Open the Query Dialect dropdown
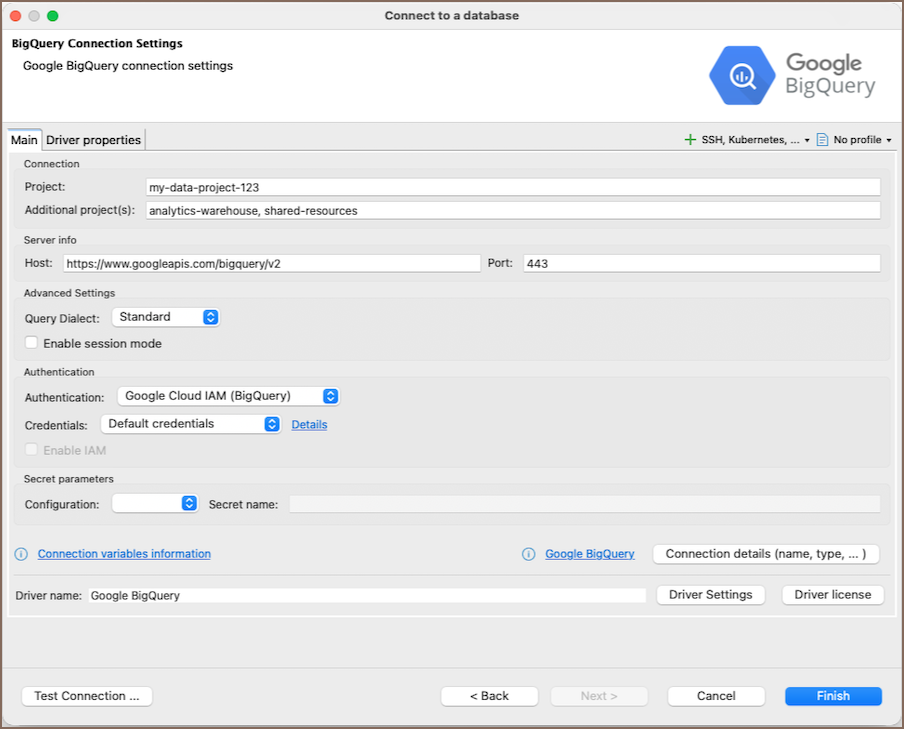The width and height of the screenshot is (904, 729). [166, 317]
